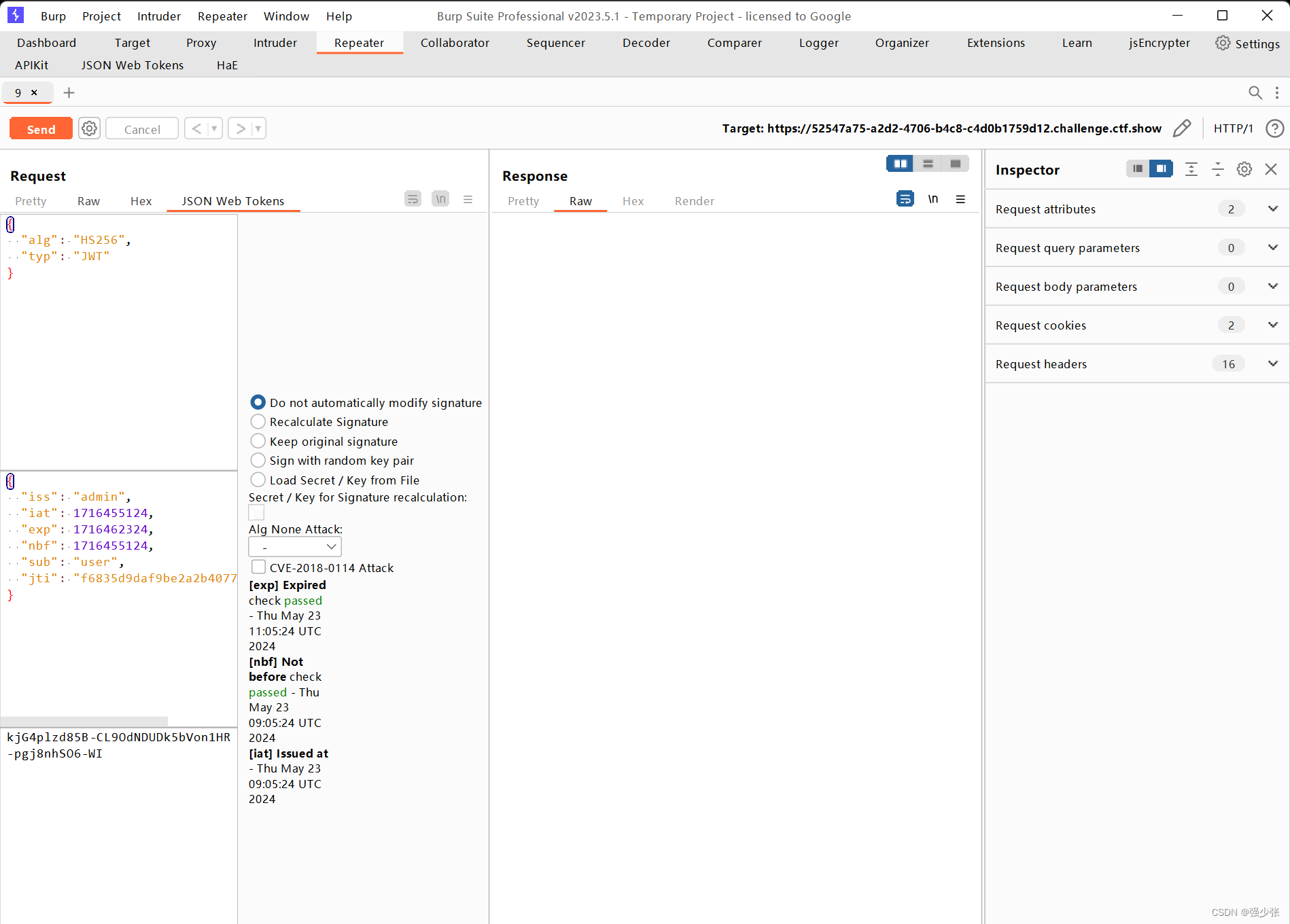Dock Inspector to the right side

tap(1162, 168)
